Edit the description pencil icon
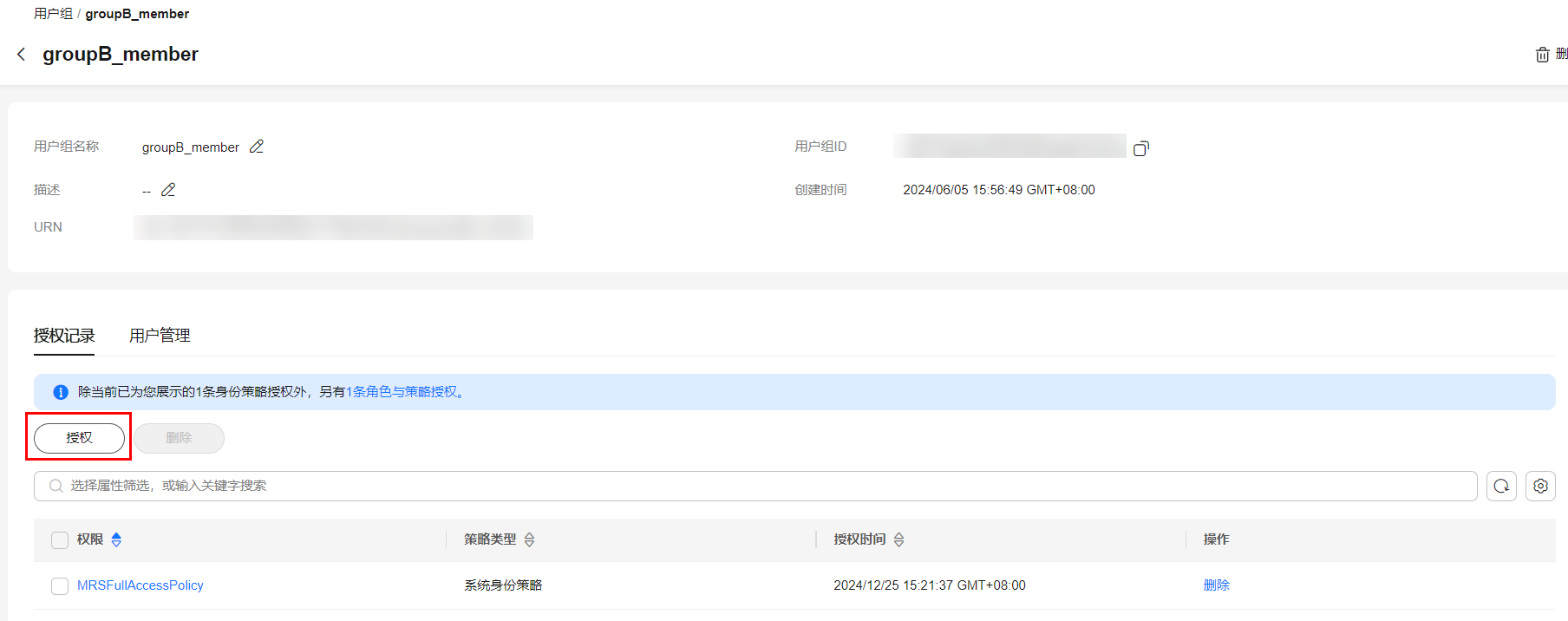 click(x=168, y=190)
